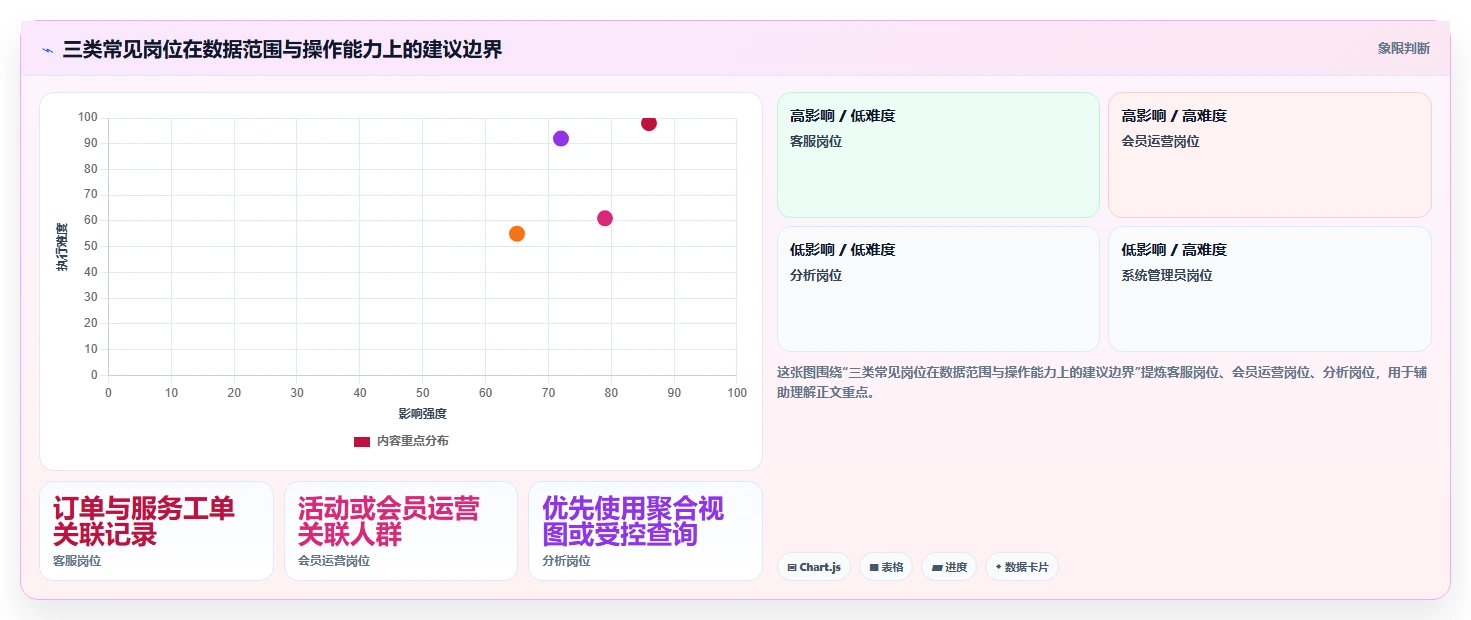1471x620 pixels.
Task: Select the 活动或会员运营关联人群 card
Action: (401, 531)
